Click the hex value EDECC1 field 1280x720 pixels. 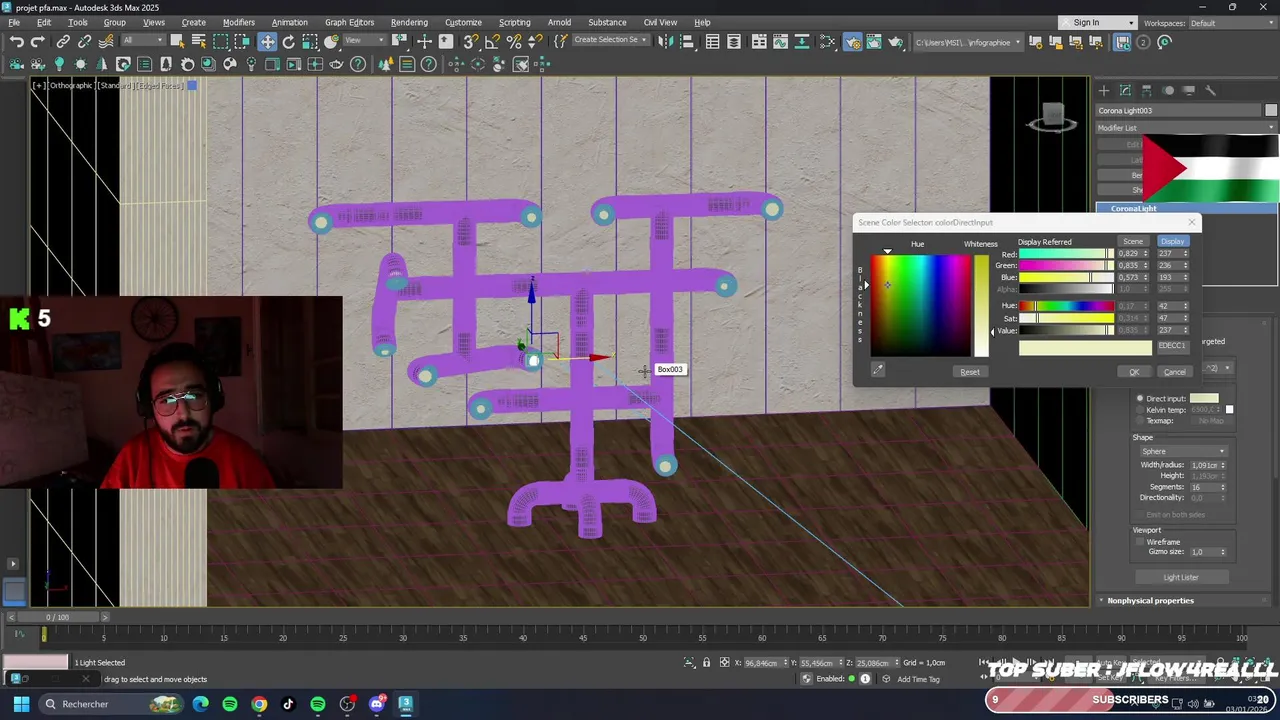pos(1172,346)
